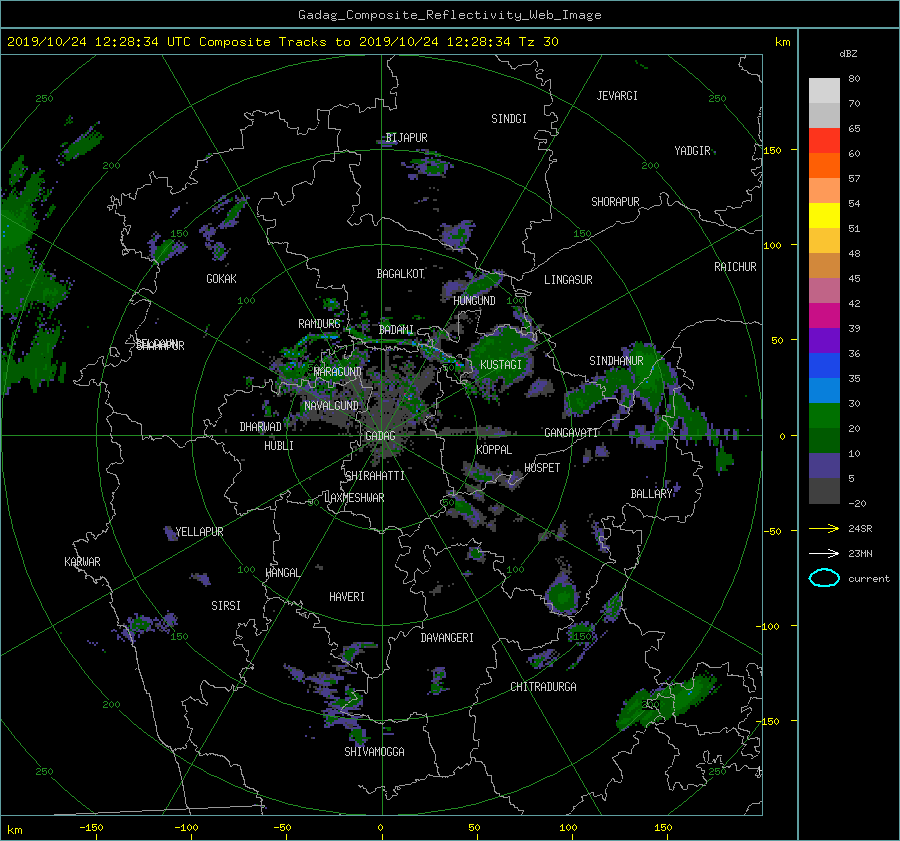The width and height of the screenshot is (900, 841).
Task: Click the NAVALGUND city label
Action: pos(331,406)
